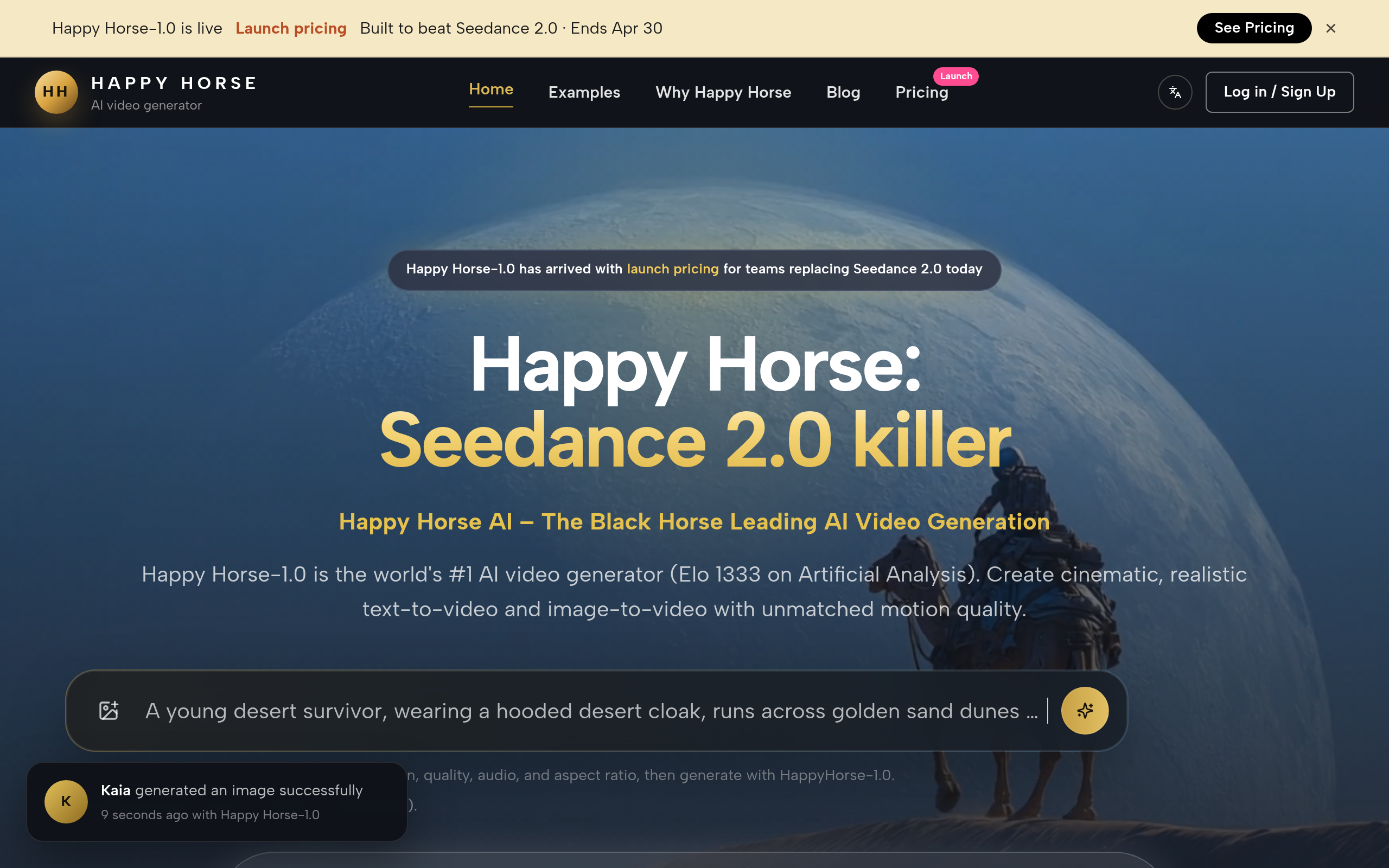The height and width of the screenshot is (868, 1389).
Task: Click the image upload icon in prompt bar
Action: [109, 711]
